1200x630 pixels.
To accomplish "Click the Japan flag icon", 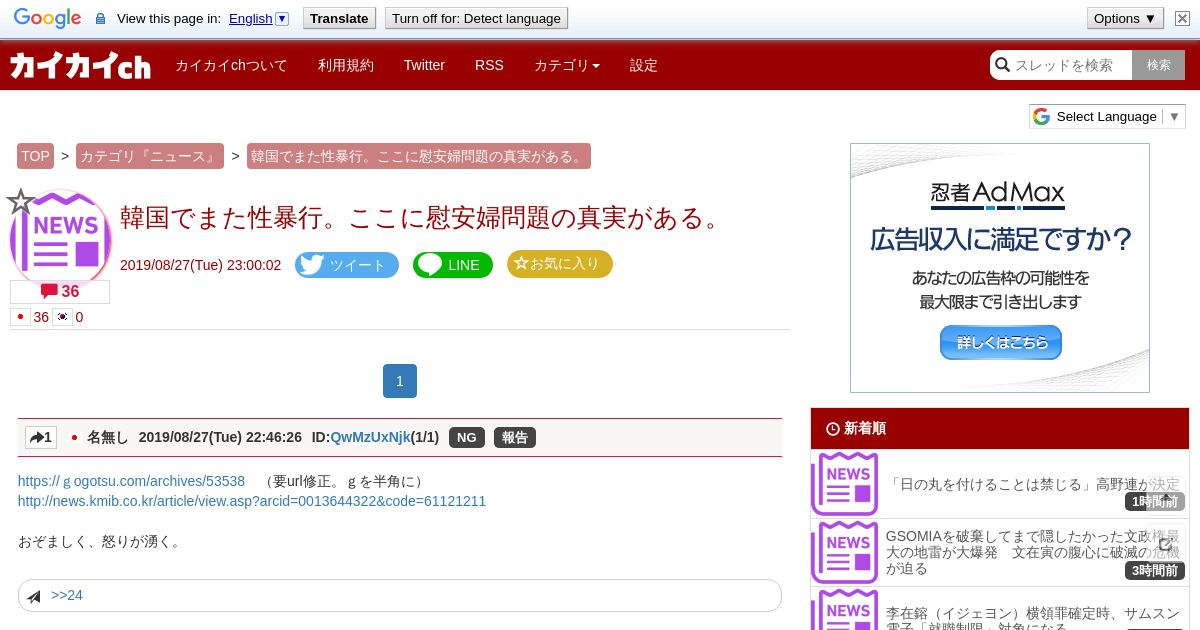I will 20,317.
